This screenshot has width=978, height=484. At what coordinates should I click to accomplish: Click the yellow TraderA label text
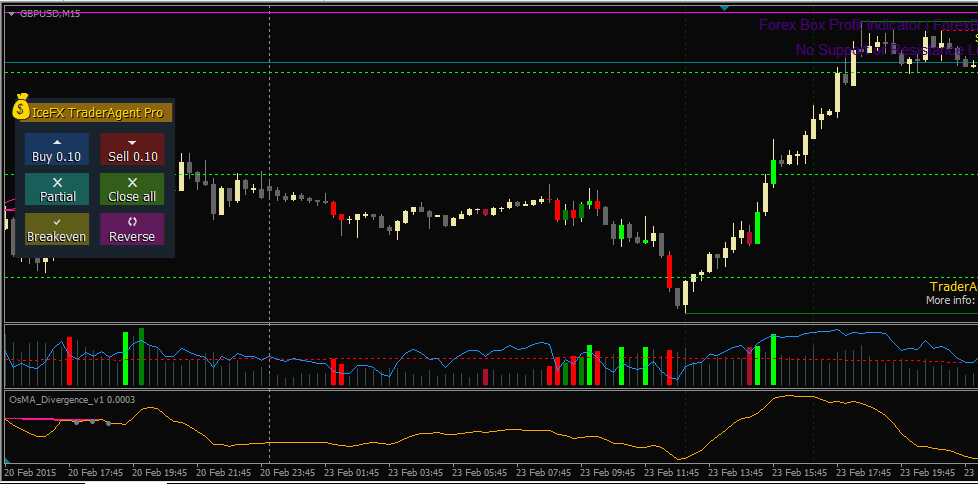pos(954,286)
